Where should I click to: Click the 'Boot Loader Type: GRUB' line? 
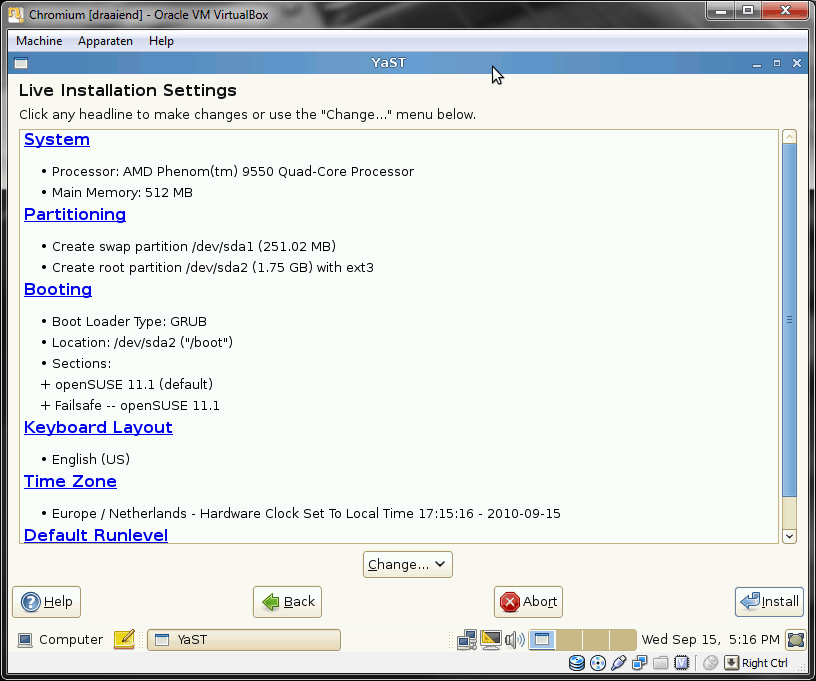pos(129,322)
